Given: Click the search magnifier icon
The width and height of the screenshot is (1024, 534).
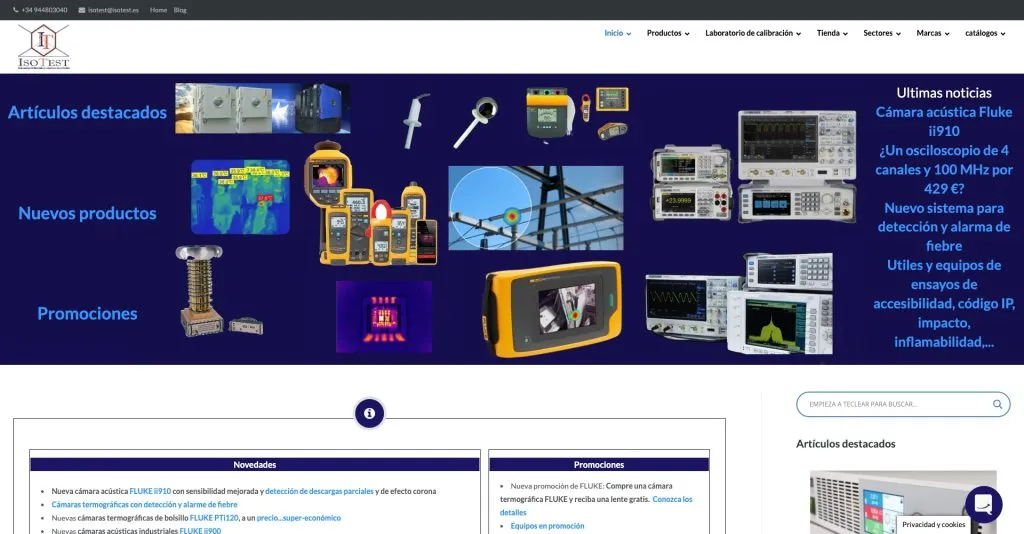Looking at the screenshot, I should (997, 404).
